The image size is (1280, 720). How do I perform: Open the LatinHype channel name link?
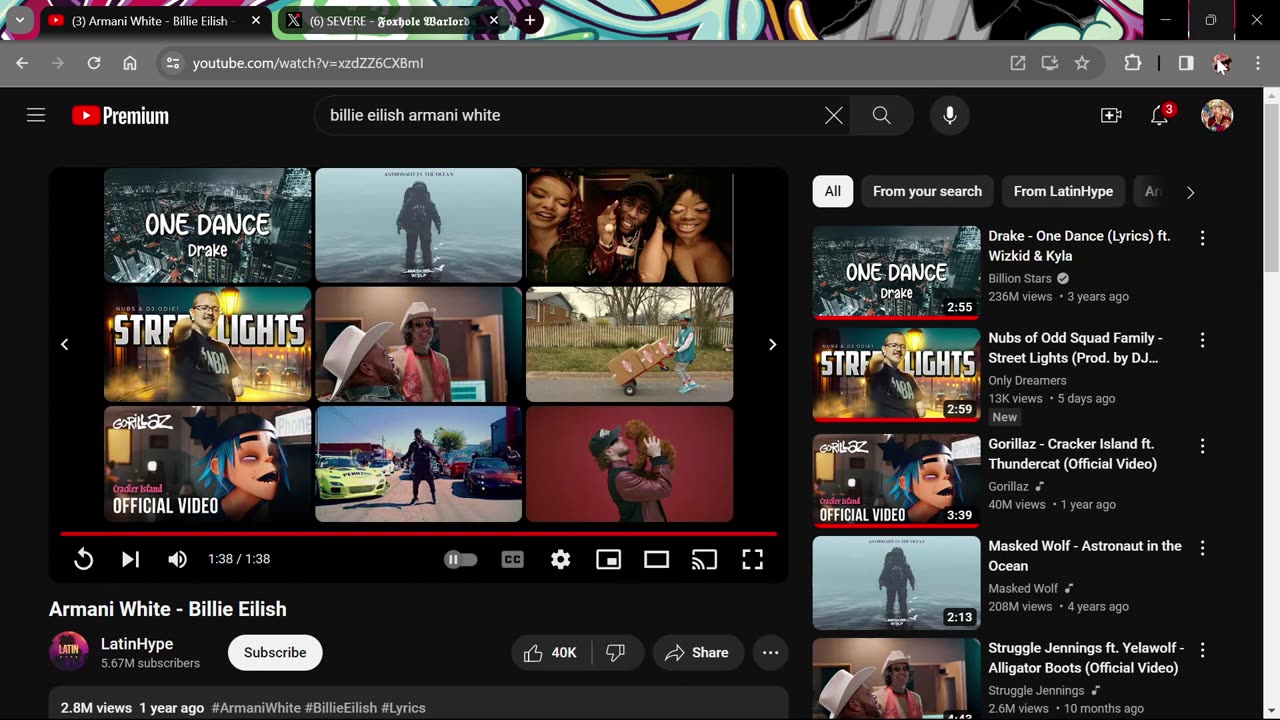tap(137, 644)
